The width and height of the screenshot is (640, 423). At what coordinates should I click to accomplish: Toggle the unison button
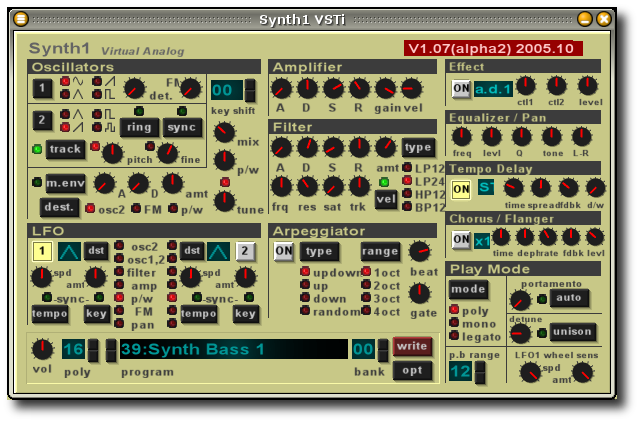[572, 332]
